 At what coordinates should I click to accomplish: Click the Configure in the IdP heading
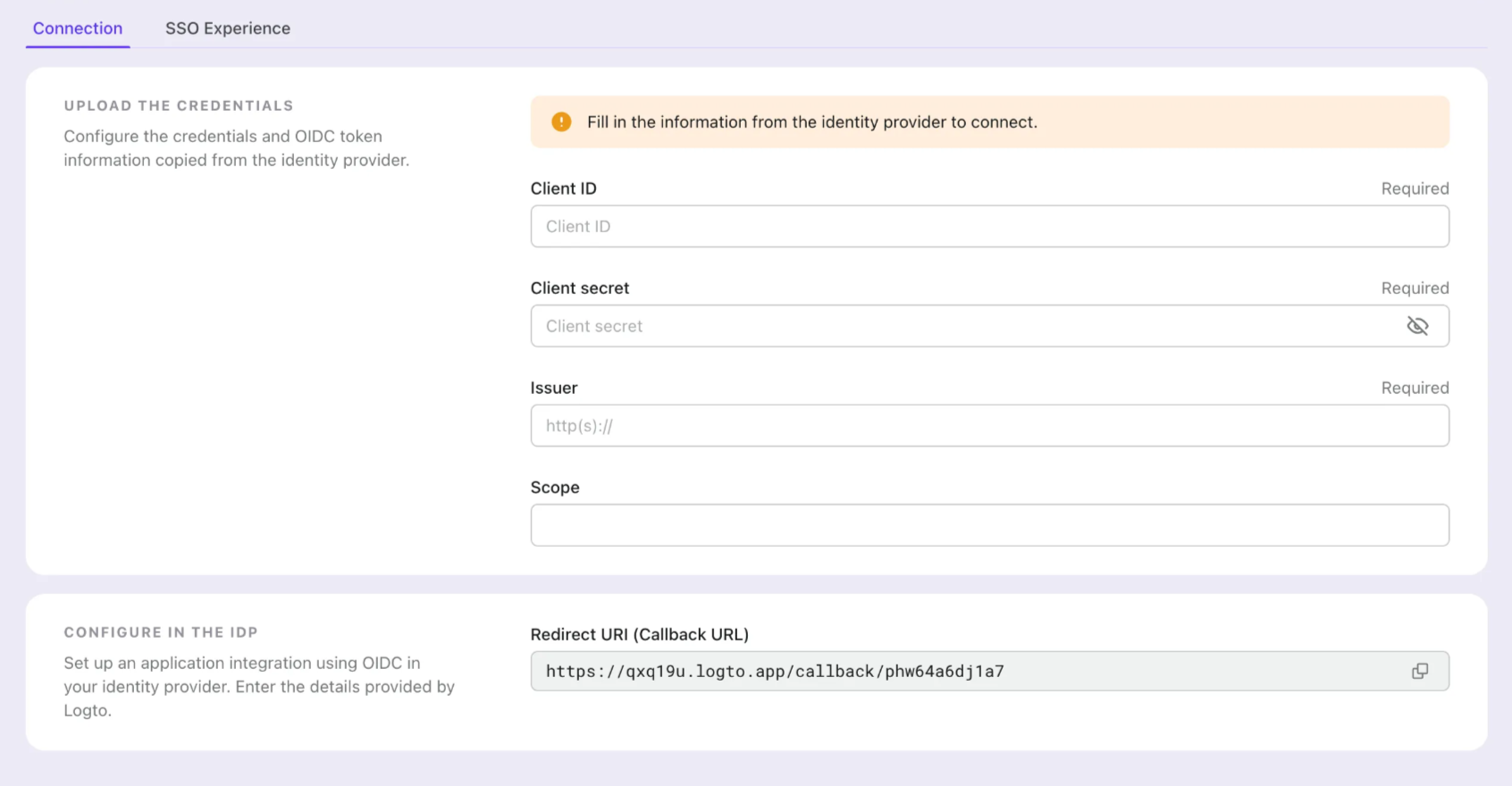(161, 632)
